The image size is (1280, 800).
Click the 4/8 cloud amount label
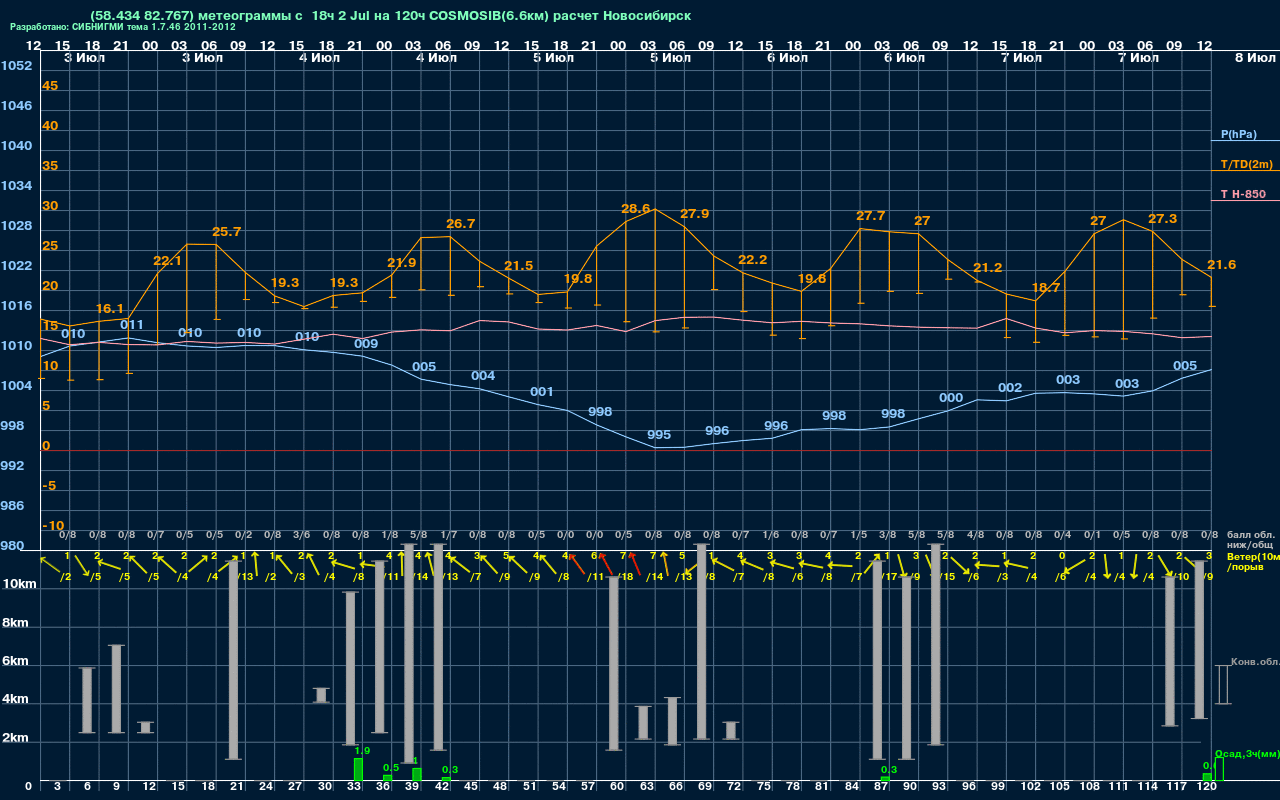point(975,536)
